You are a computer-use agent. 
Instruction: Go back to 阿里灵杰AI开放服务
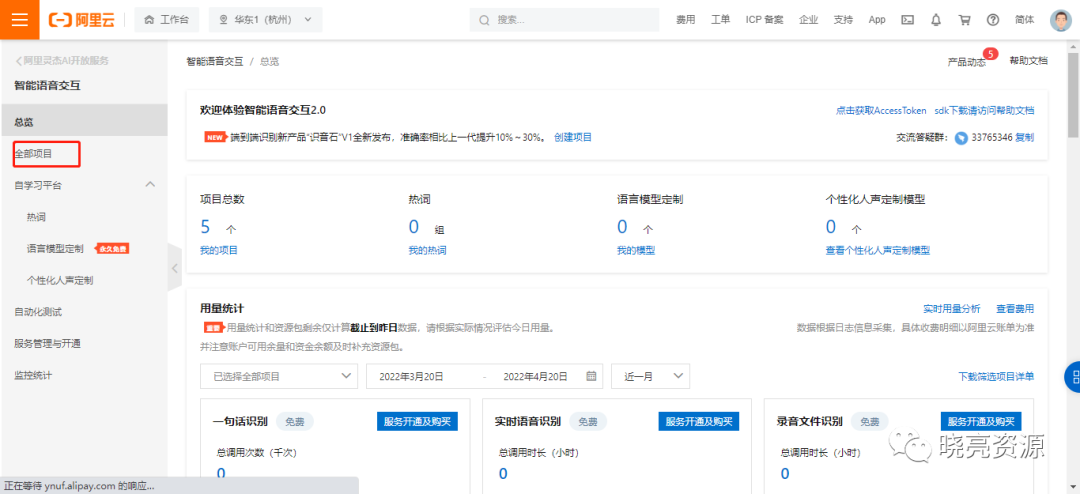(63, 61)
